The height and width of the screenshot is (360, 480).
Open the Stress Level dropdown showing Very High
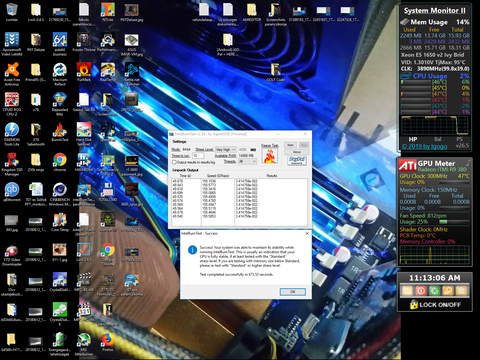[226, 149]
